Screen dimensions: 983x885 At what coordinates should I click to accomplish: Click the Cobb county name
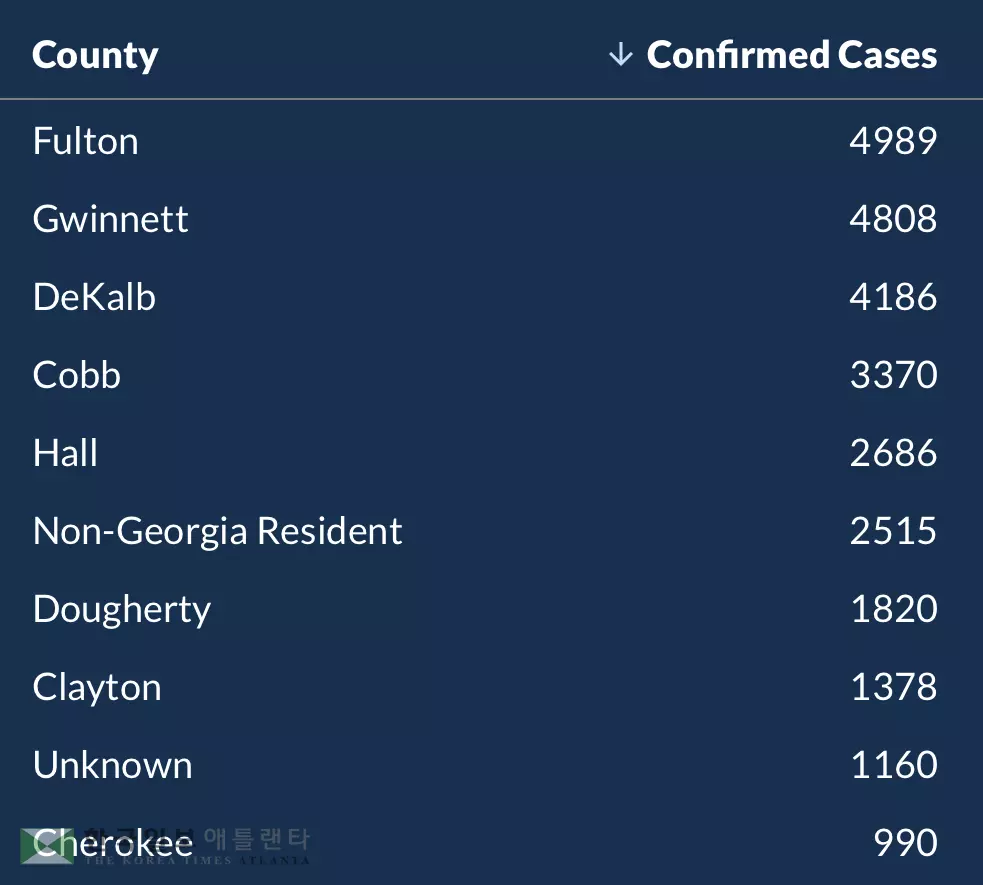pyautogui.click(x=77, y=375)
